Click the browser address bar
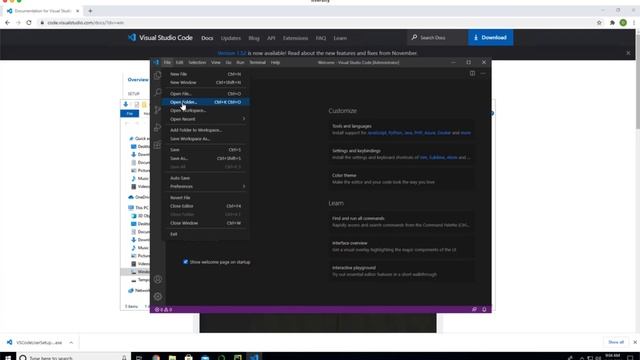 [x=314, y=23]
